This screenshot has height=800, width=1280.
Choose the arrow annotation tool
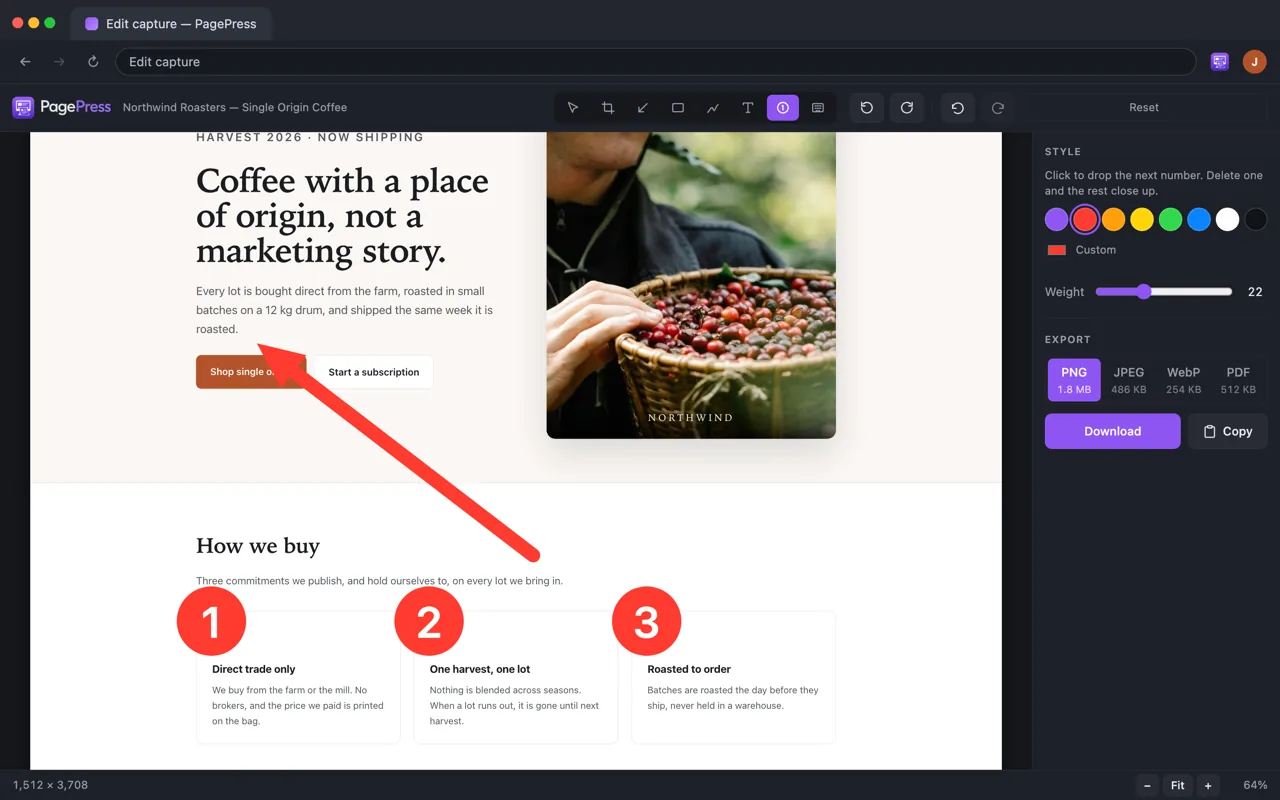pos(643,108)
